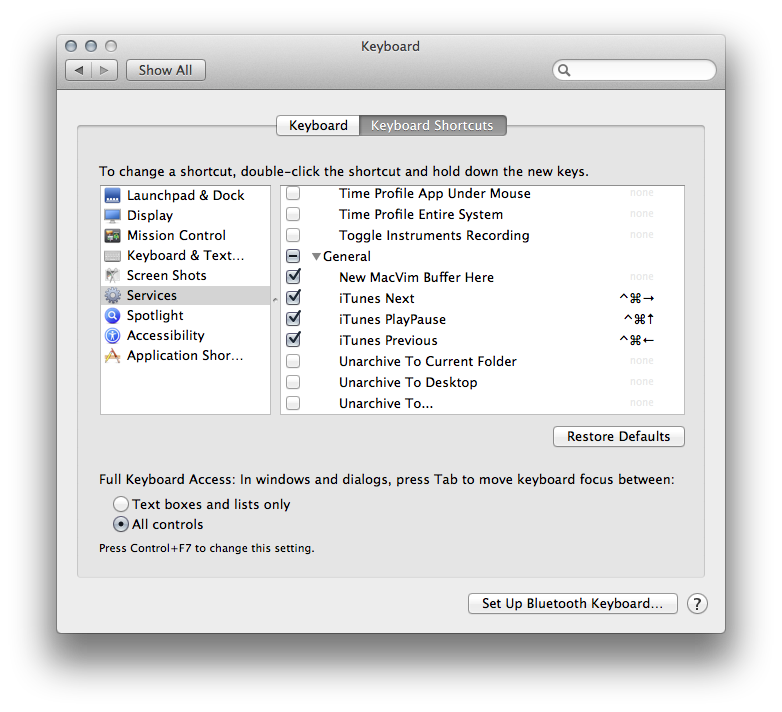Click 'none' shortcut for Toggle Instruments Recording
This screenshot has height=712, width=782.
(641, 234)
